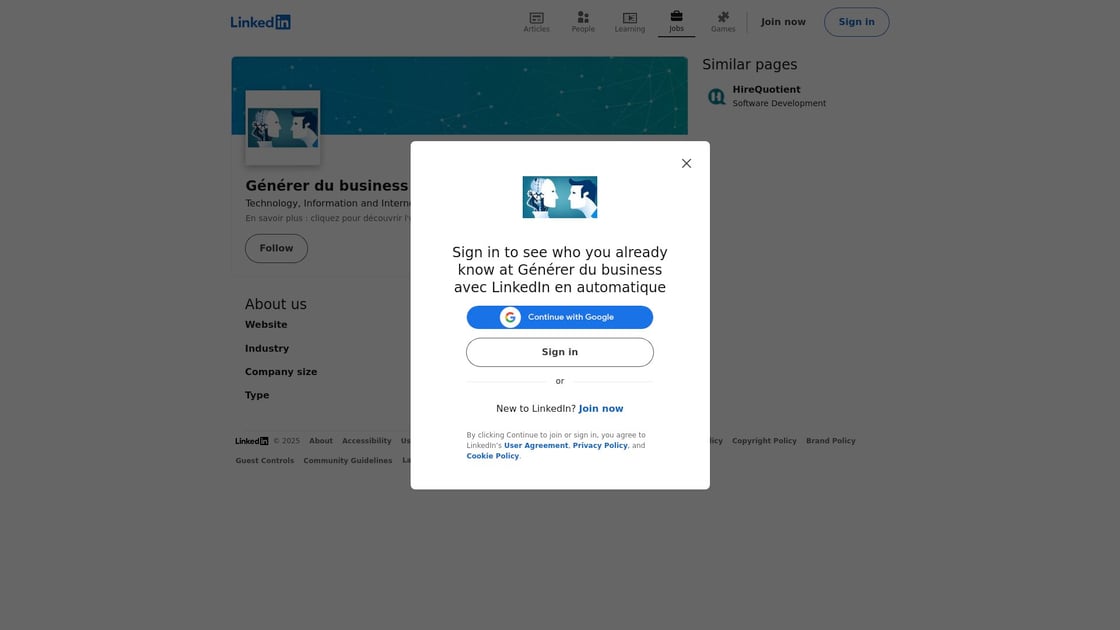Click the 'About us' heading

(276, 304)
